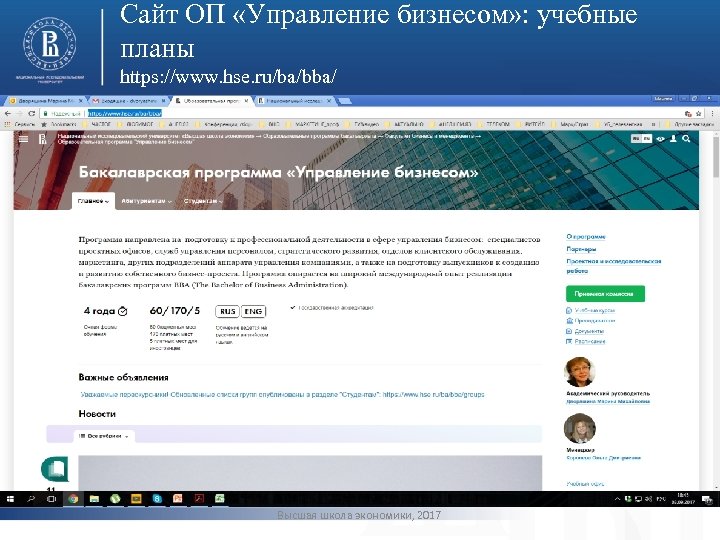The image size is (720, 540).
Task: Click the green Приемная комиссия button
Action: pyautogui.click(x=605, y=294)
